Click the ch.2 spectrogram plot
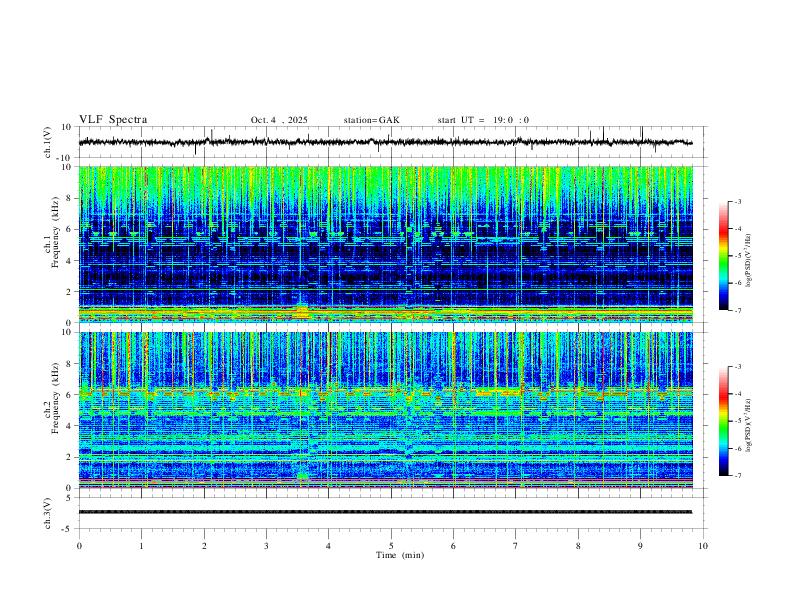 [385, 410]
